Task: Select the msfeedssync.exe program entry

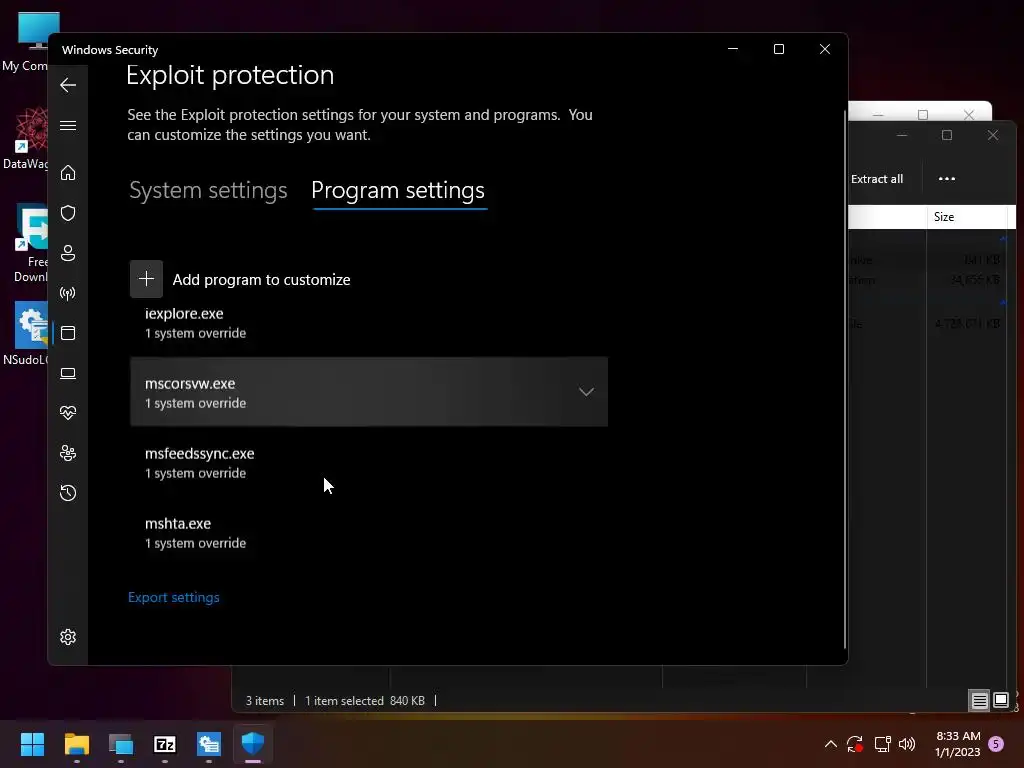Action: click(368, 462)
